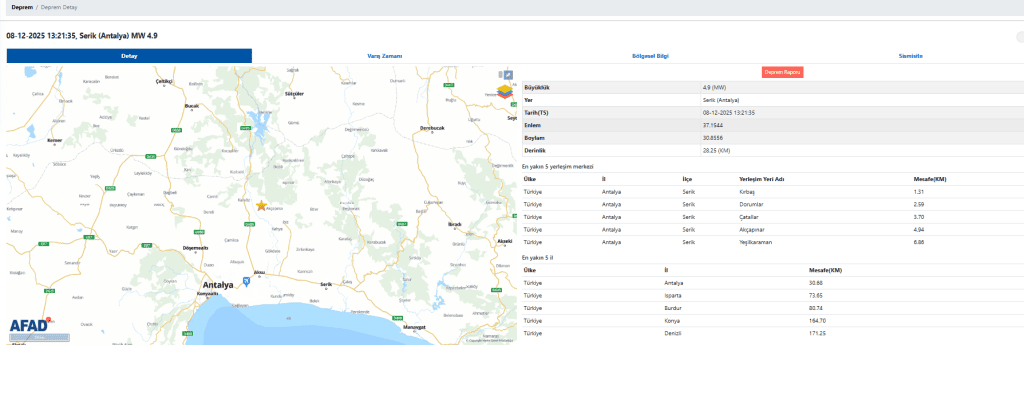
Task: Switch to the Detay tab
Action: 129,56
